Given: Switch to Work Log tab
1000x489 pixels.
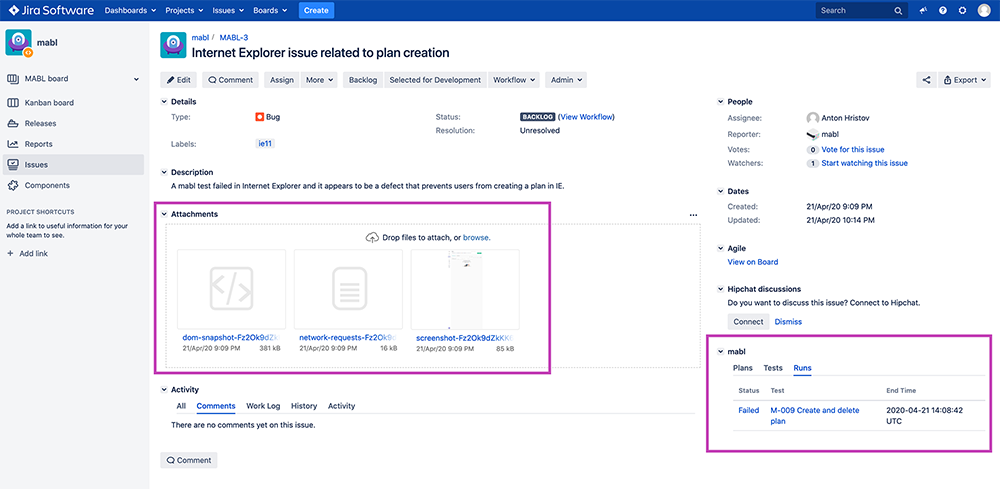Looking at the screenshot, I should [x=263, y=406].
